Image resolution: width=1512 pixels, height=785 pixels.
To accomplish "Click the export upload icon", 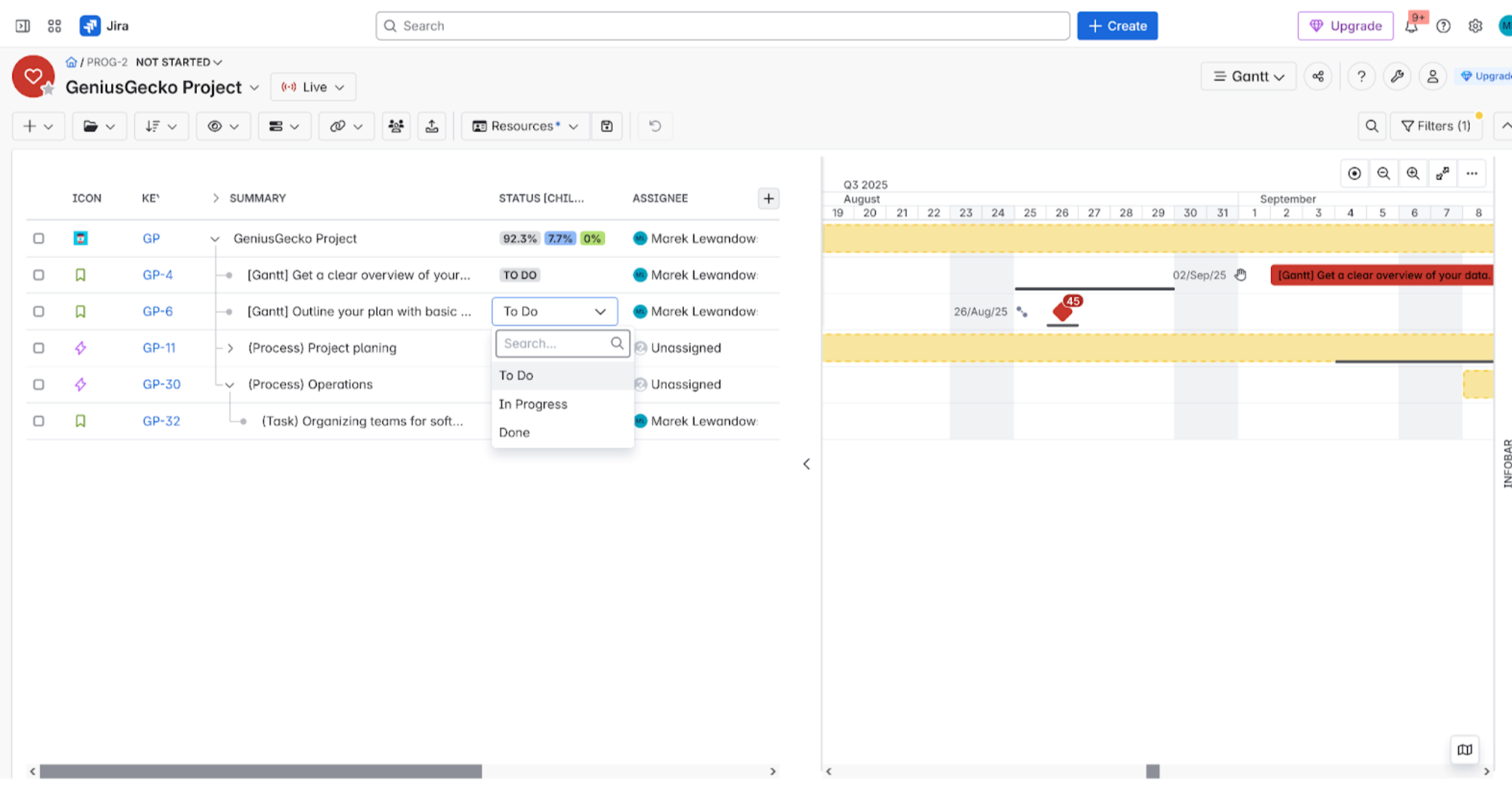I will tap(432, 126).
